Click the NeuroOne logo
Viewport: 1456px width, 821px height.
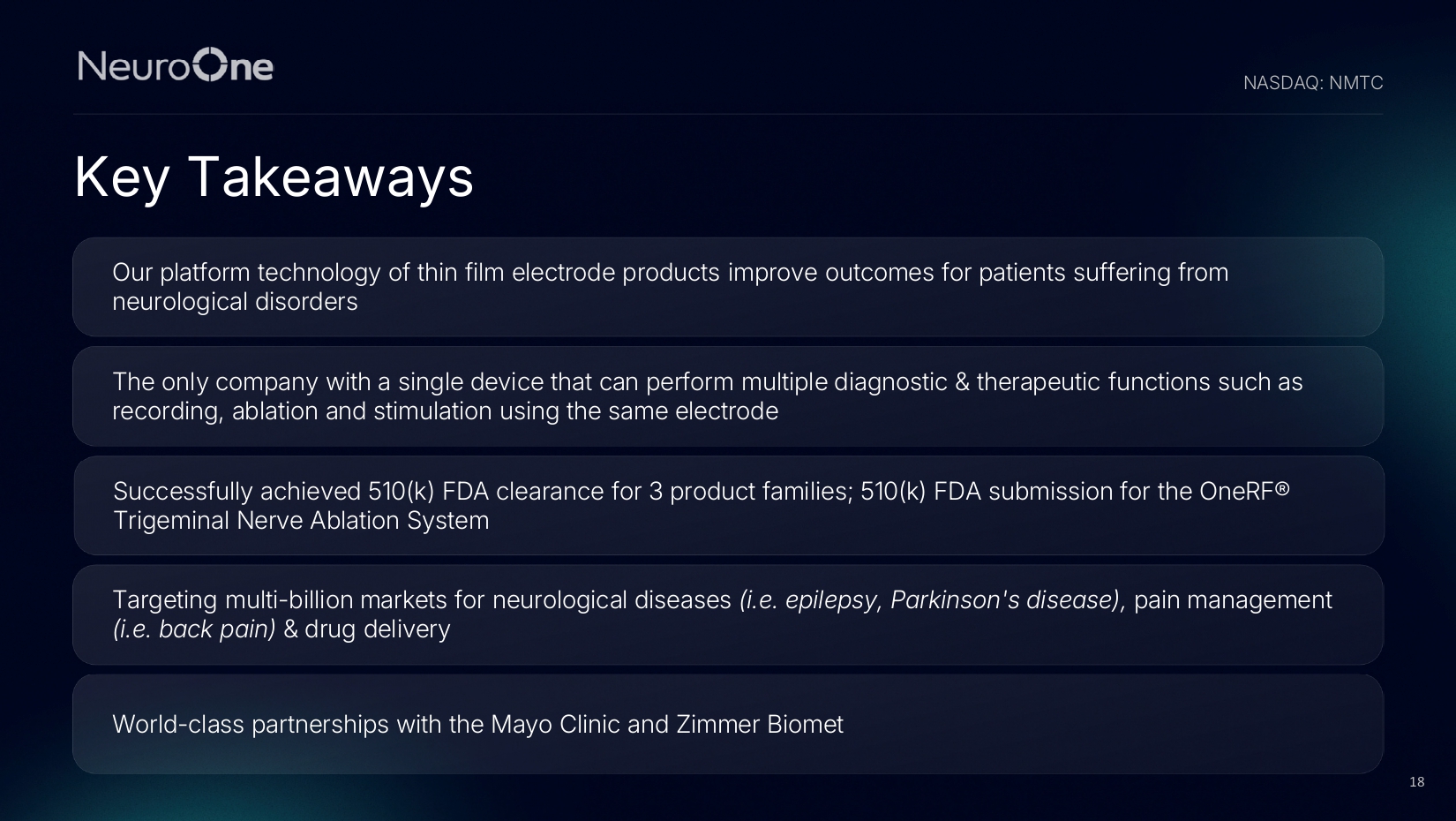pos(175,65)
